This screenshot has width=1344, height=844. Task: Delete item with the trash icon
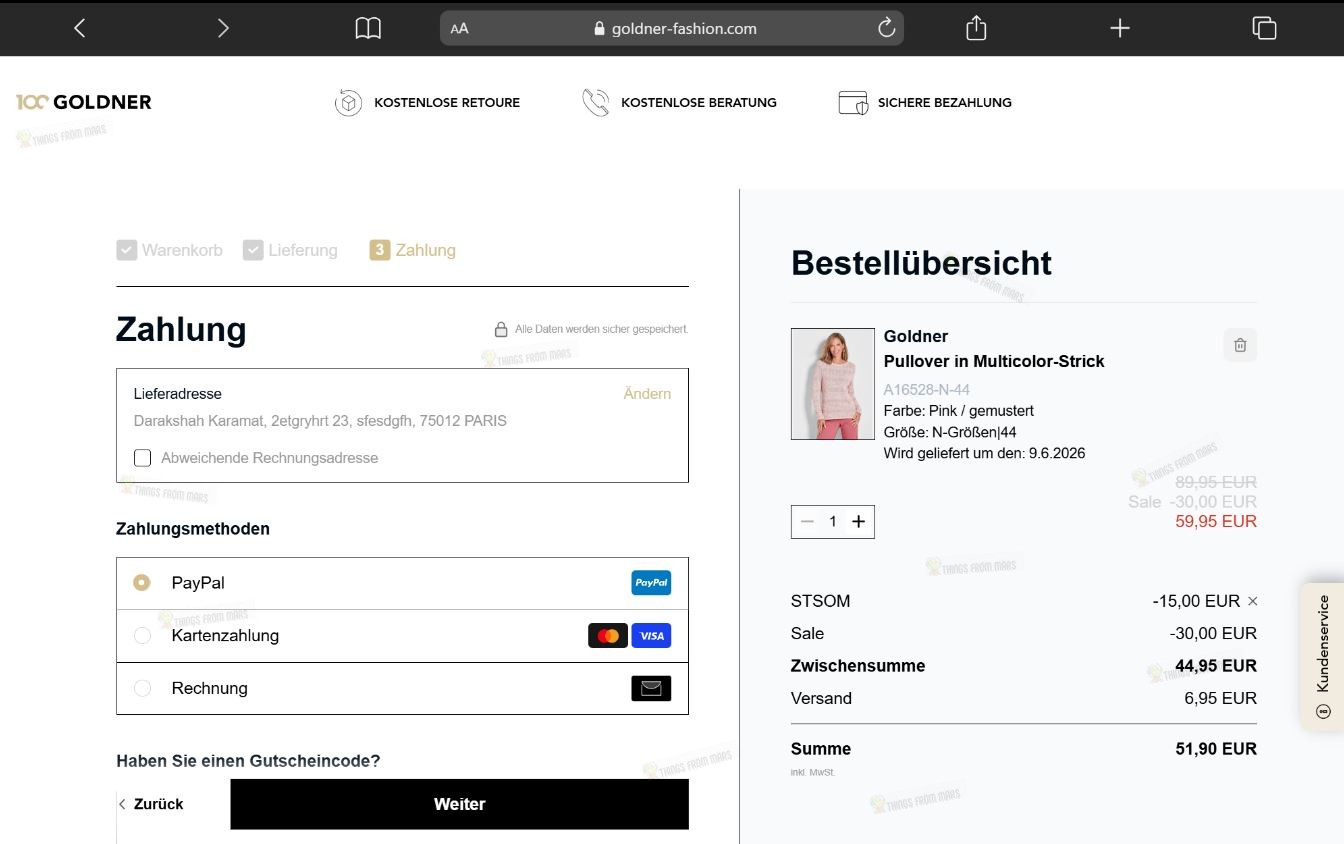tap(1240, 345)
